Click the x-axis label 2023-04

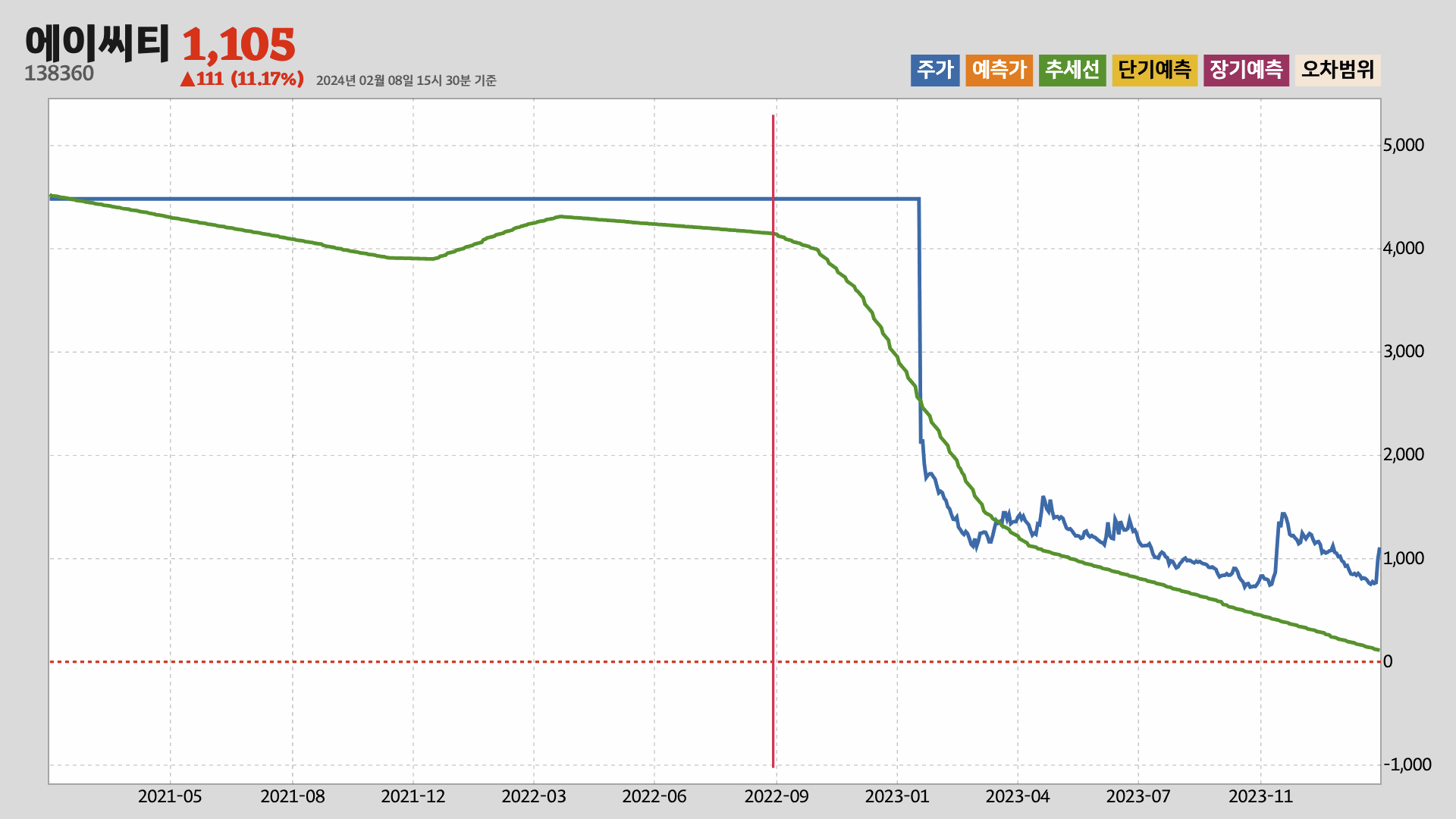1018,796
